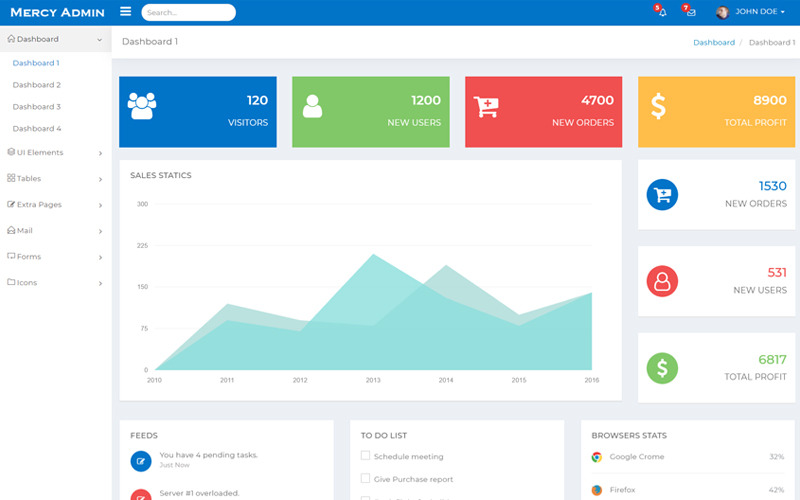Image resolution: width=800 pixels, height=500 pixels.
Task: Open the John Doe user dropdown
Action: (750, 12)
